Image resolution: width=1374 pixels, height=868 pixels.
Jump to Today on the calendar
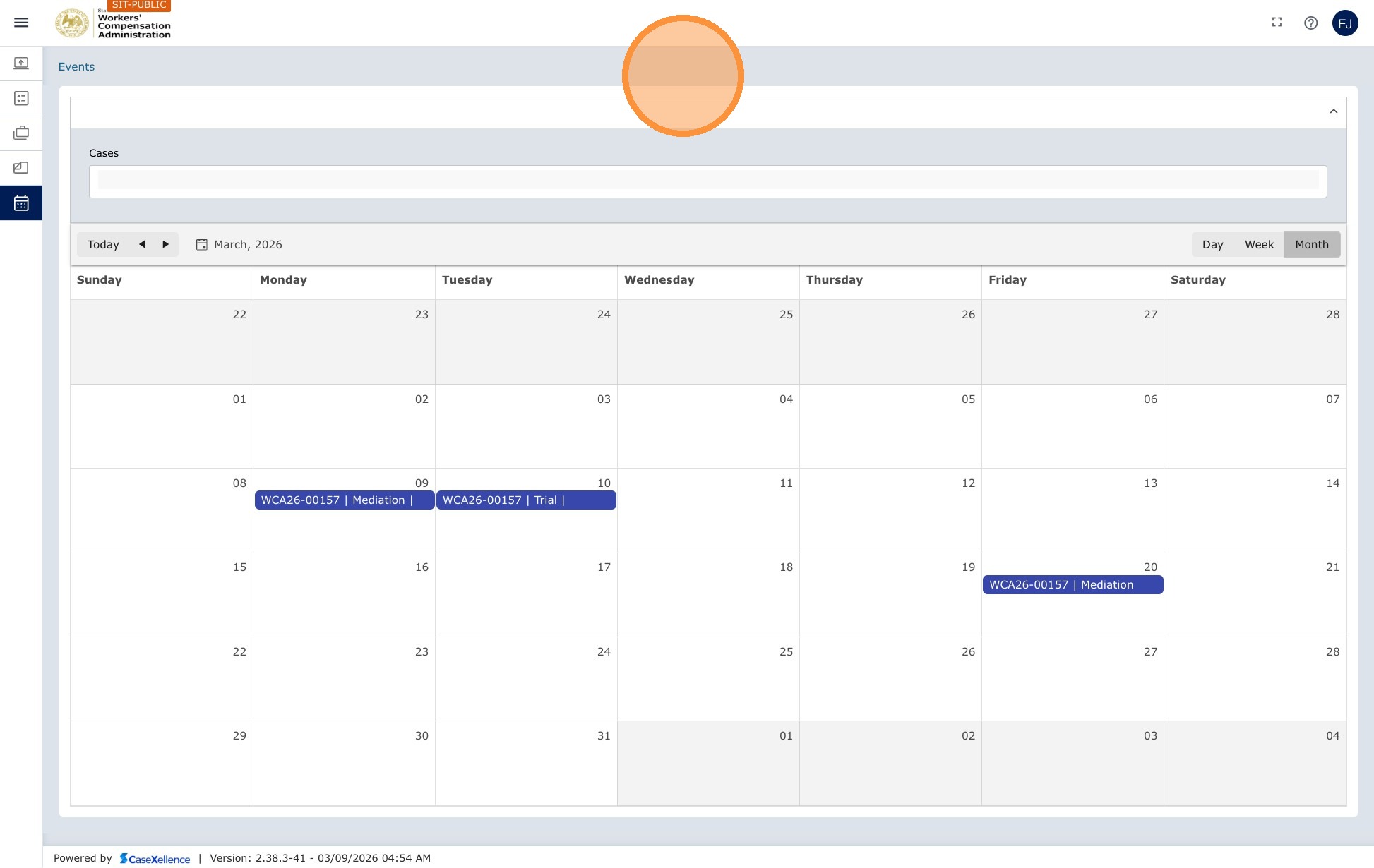[x=103, y=244]
